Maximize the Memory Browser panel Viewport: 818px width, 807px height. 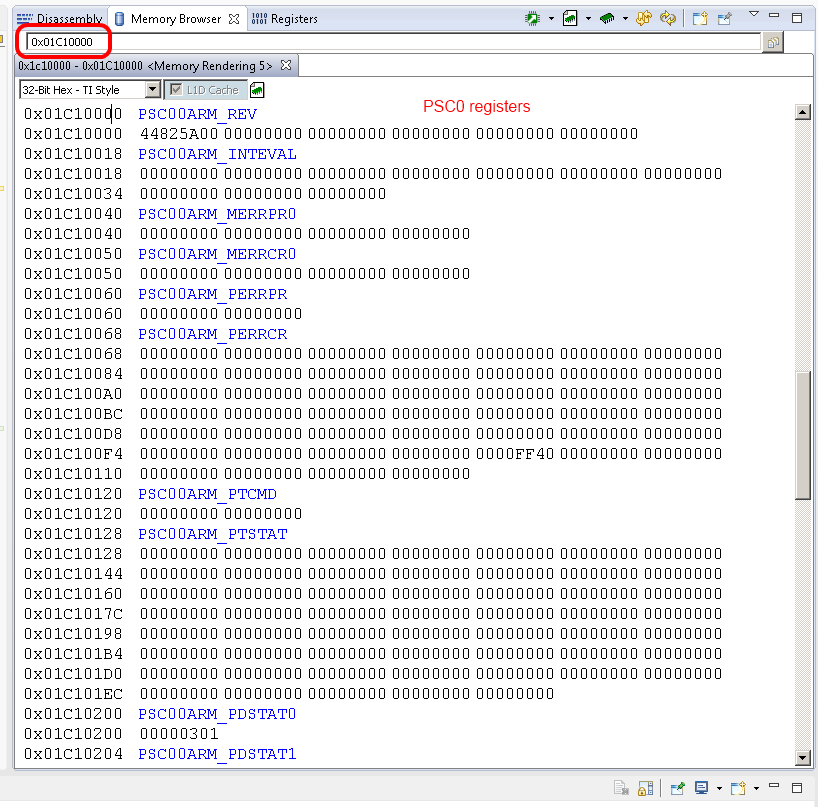click(x=797, y=18)
